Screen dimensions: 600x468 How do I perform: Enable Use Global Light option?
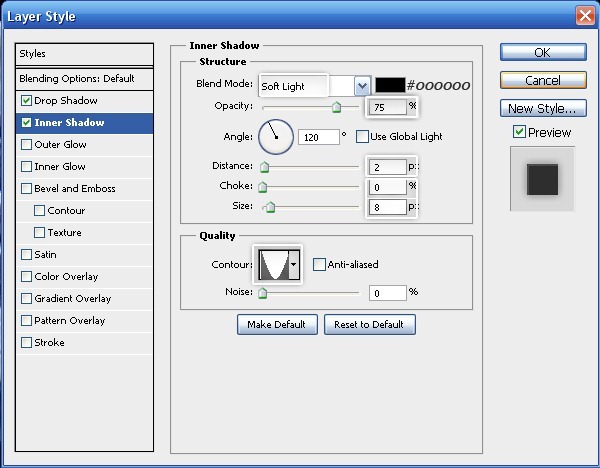pyautogui.click(x=362, y=137)
